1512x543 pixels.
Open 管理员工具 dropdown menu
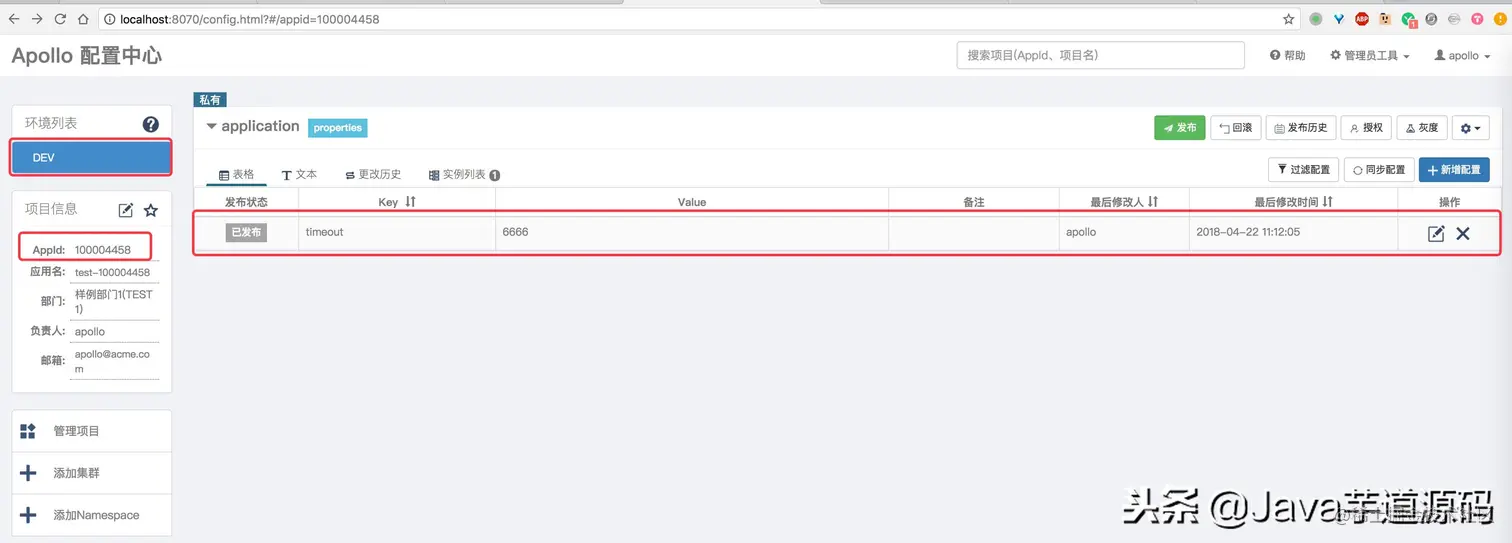1370,56
